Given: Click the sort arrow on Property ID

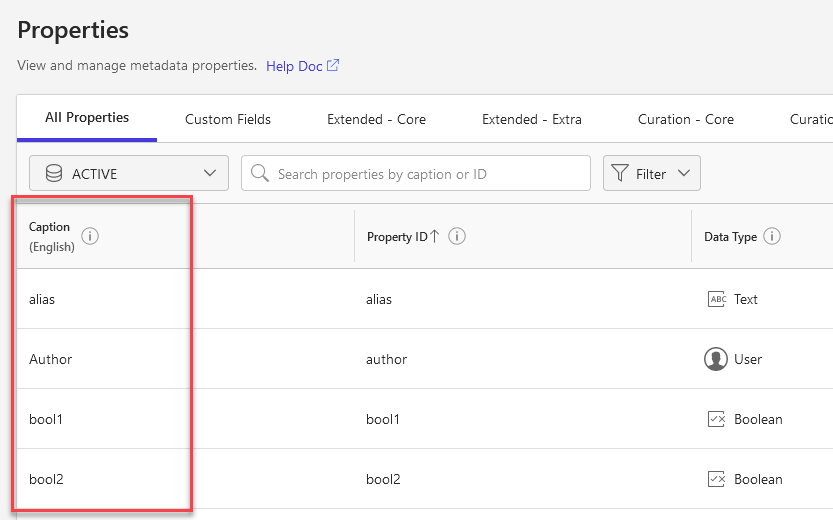Looking at the screenshot, I should click(x=435, y=237).
